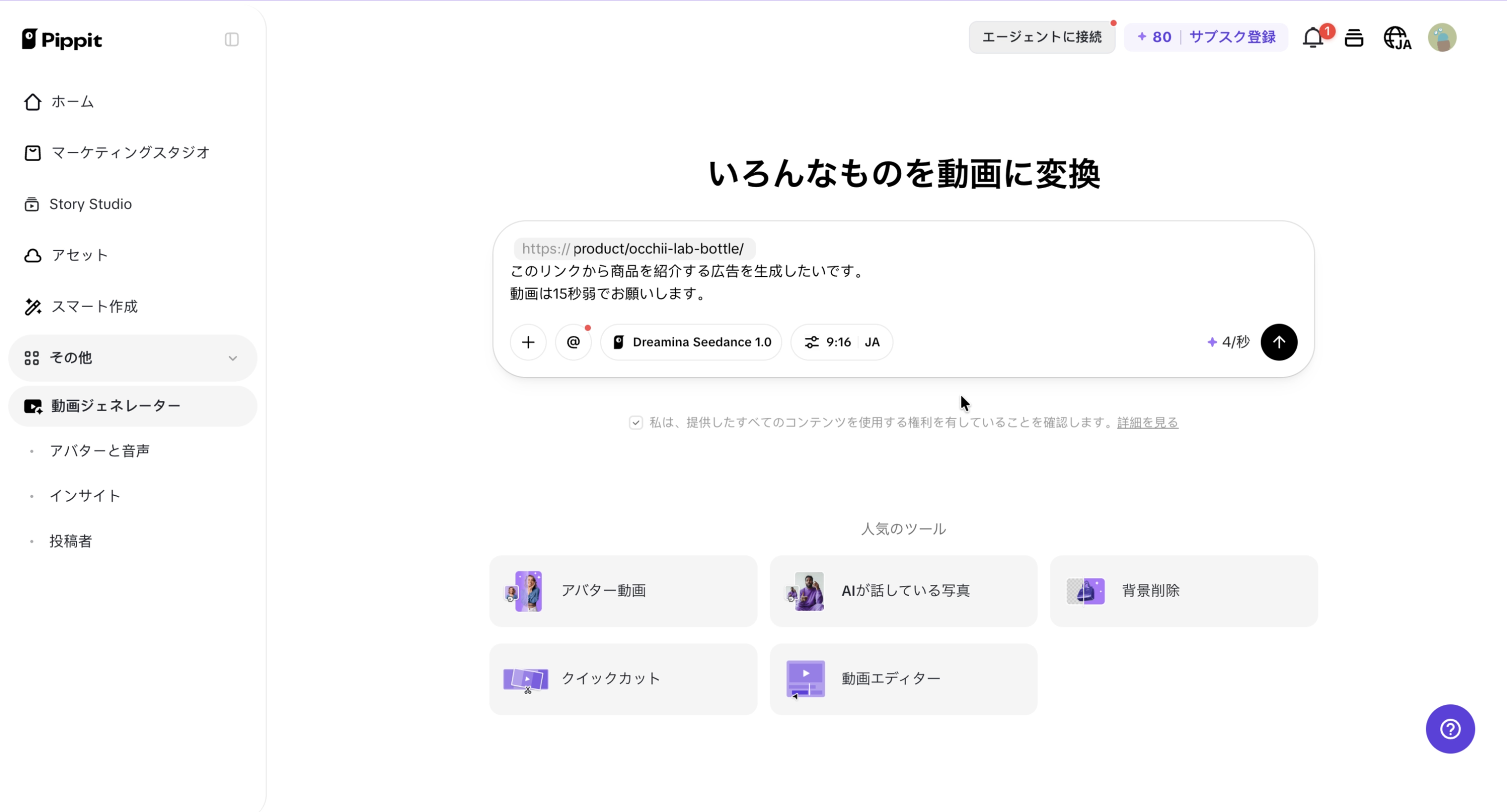Open the アバター動画 tool card
The height and width of the screenshot is (812, 1507).
[623, 591]
